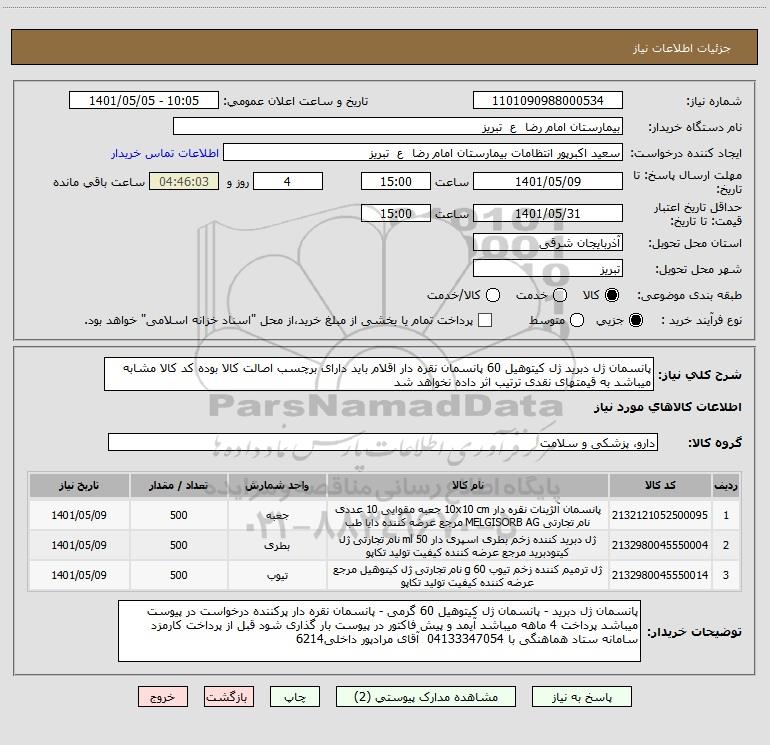Image resolution: width=770 pixels, height=745 pixels.
Task: Click the شماره نیاز field 1101090988000534
Action: (x=548, y=100)
